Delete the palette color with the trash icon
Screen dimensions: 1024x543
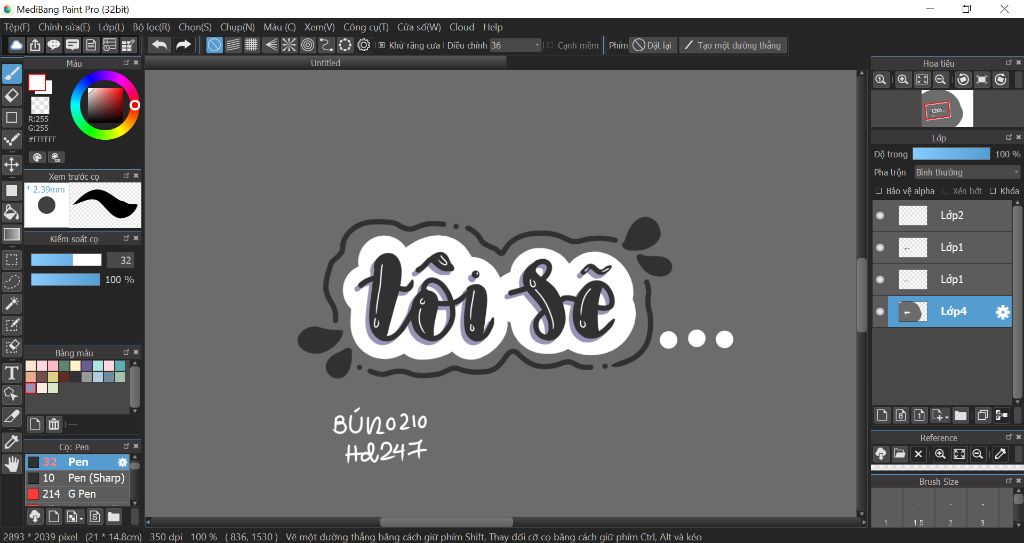click(x=54, y=424)
